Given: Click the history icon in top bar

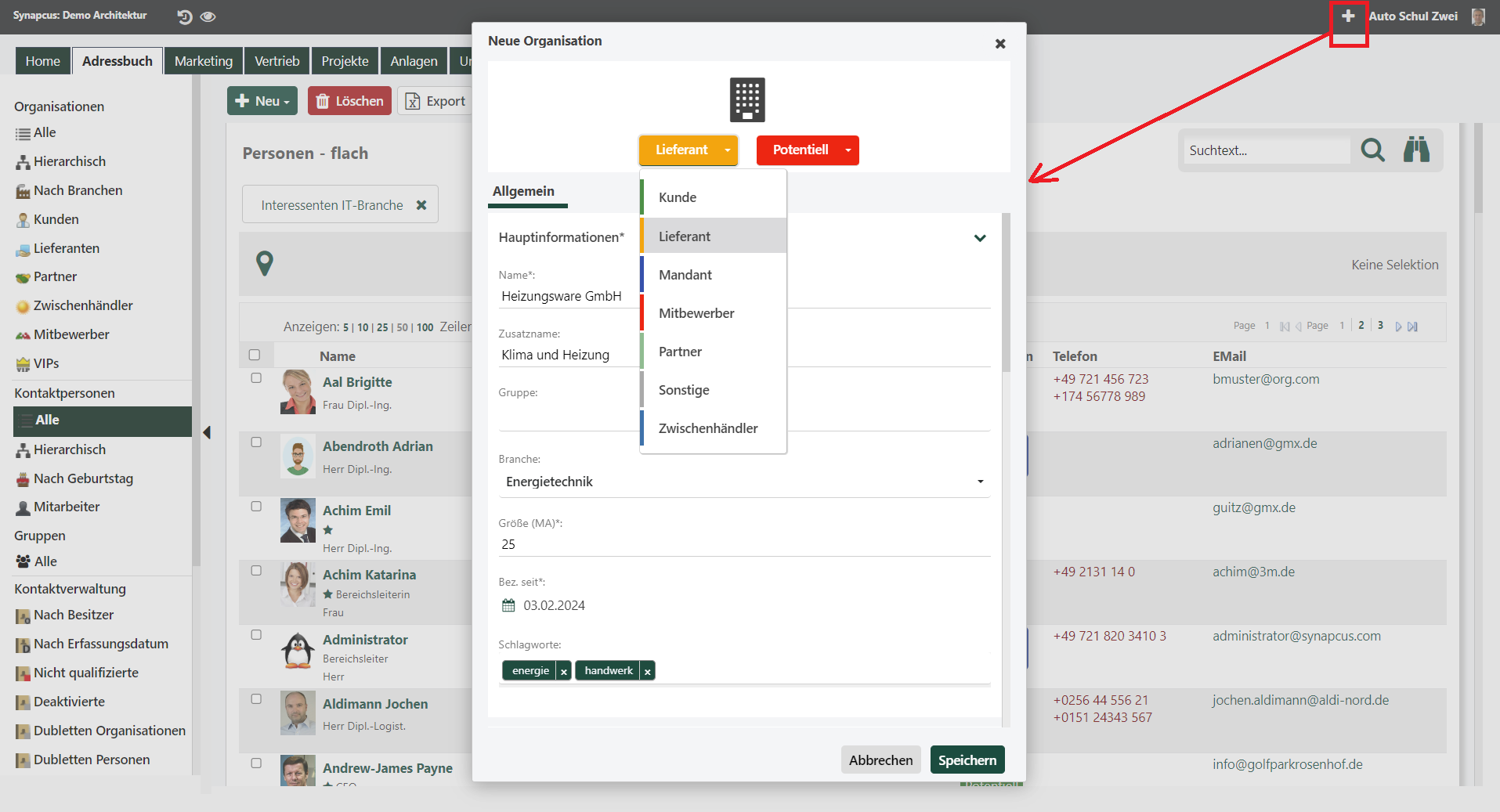Looking at the screenshot, I should coord(185,16).
